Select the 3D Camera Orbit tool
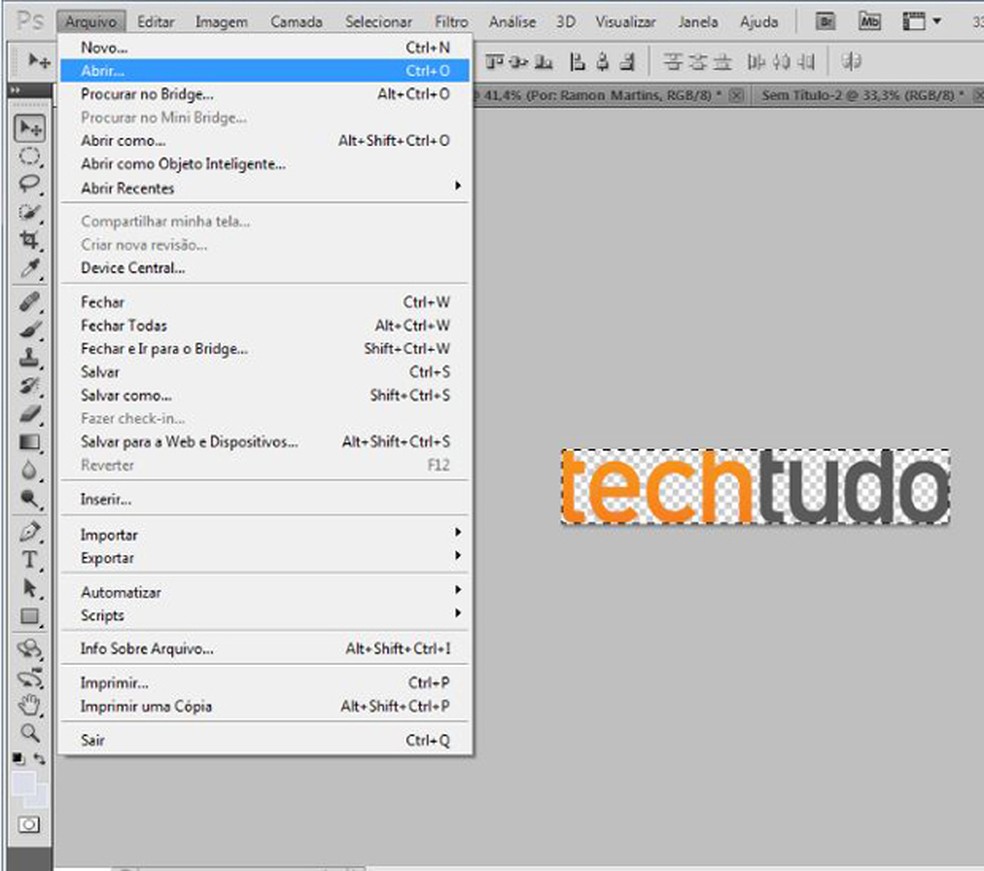This screenshot has width=984, height=871. tap(29, 677)
